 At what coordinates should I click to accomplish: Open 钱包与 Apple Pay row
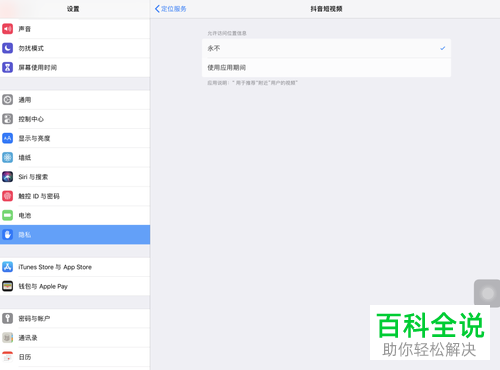tap(75, 286)
